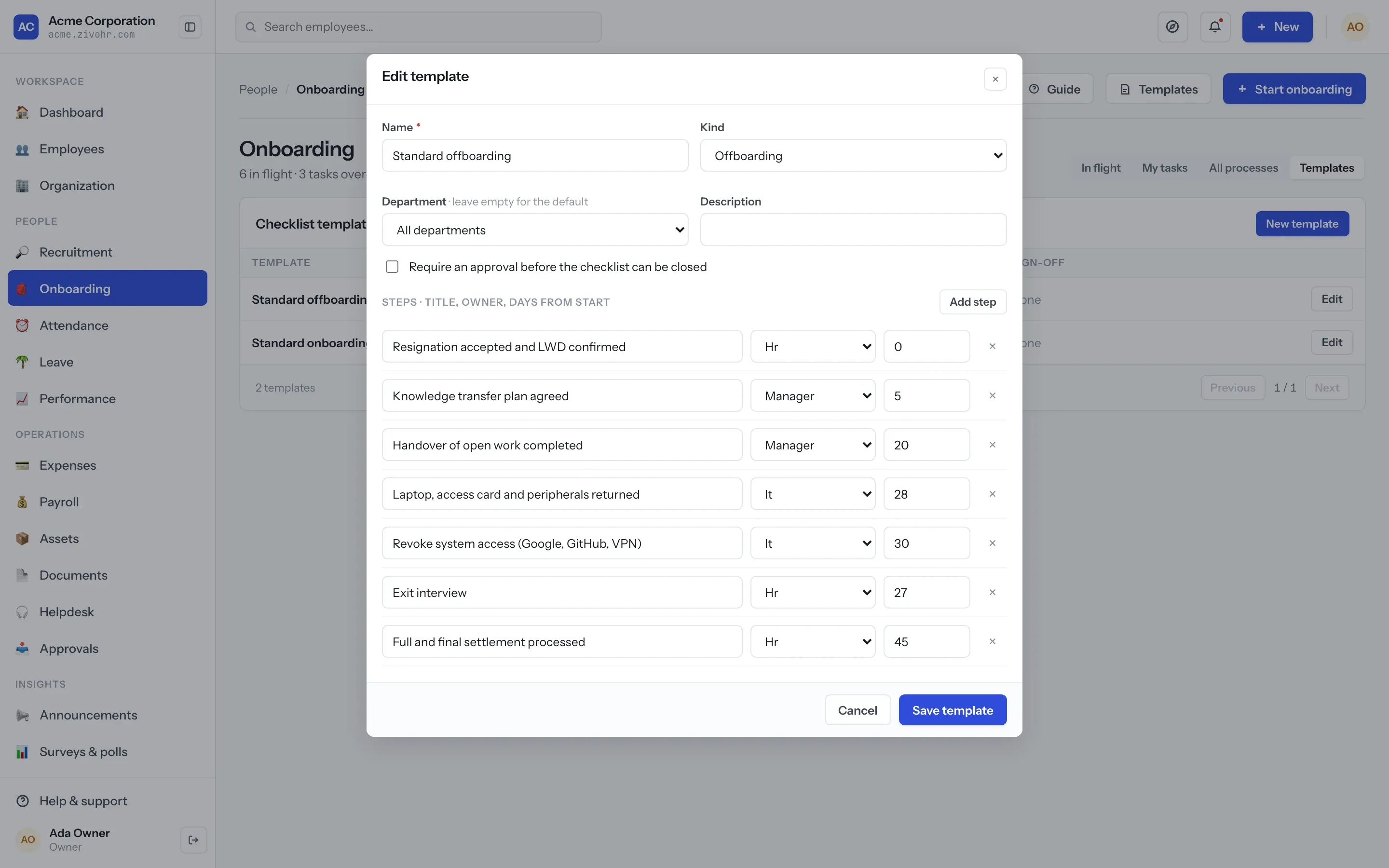The width and height of the screenshot is (1389, 868).
Task: Open Performance in the sidebar
Action: point(108,399)
